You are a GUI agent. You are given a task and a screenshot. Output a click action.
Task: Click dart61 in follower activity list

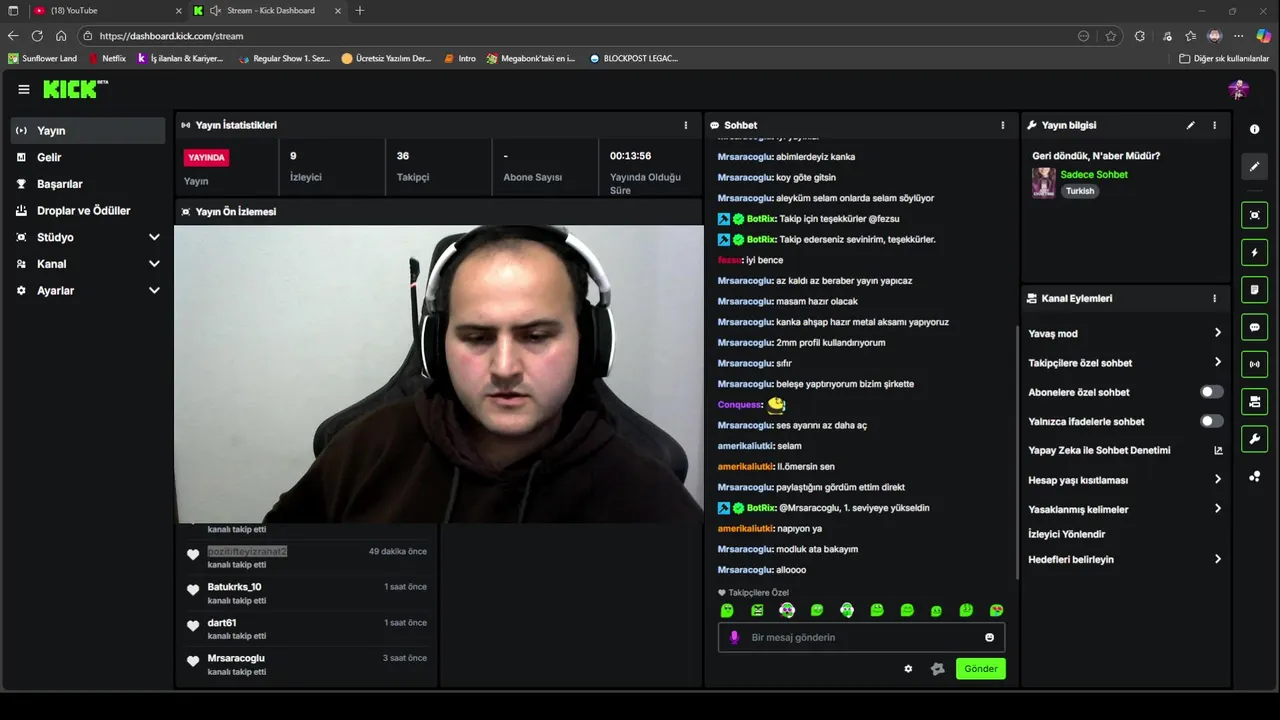(x=221, y=623)
